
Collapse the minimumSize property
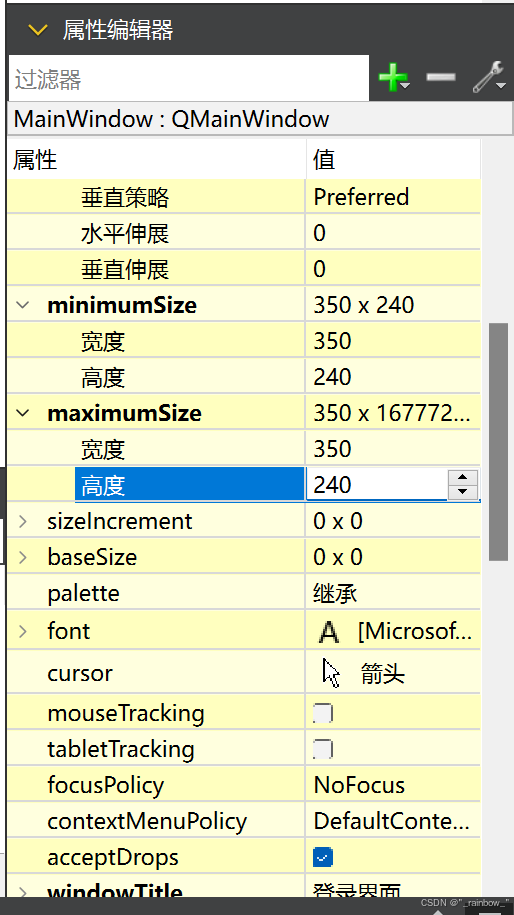coord(23,305)
